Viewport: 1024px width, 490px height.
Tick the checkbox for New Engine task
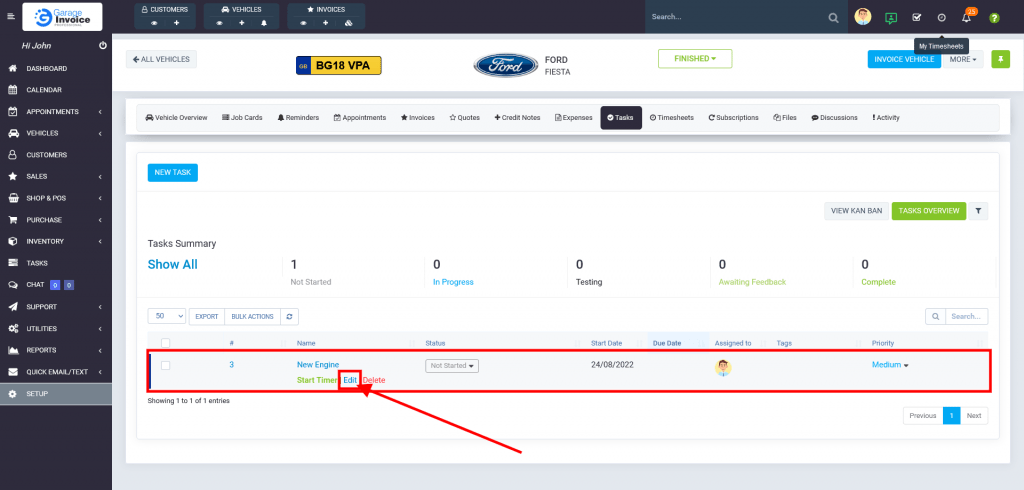coord(165,365)
